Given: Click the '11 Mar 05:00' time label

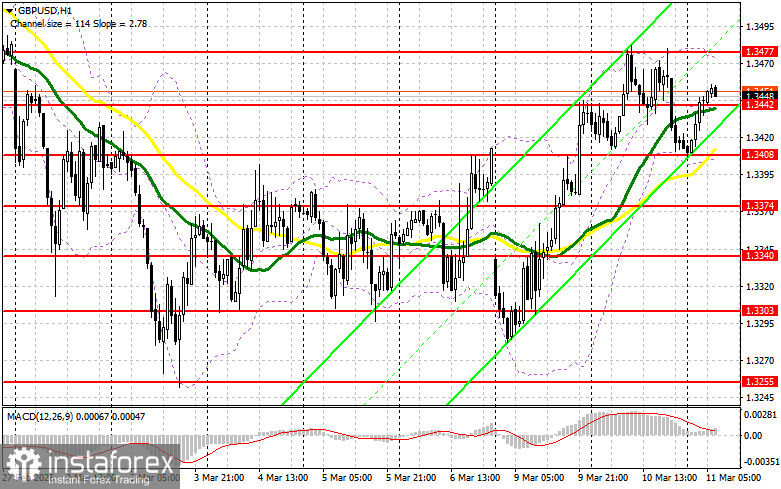Looking at the screenshot, I should click(x=733, y=478).
